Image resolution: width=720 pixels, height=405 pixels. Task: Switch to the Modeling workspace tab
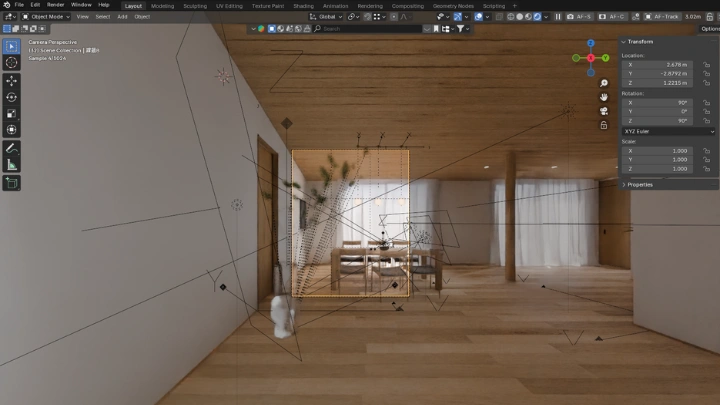coord(163,6)
